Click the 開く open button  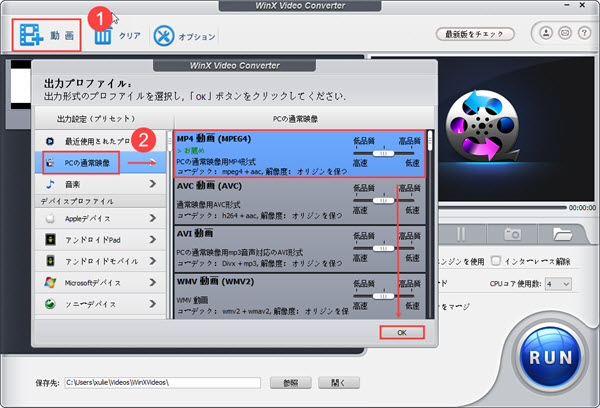coord(339,383)
